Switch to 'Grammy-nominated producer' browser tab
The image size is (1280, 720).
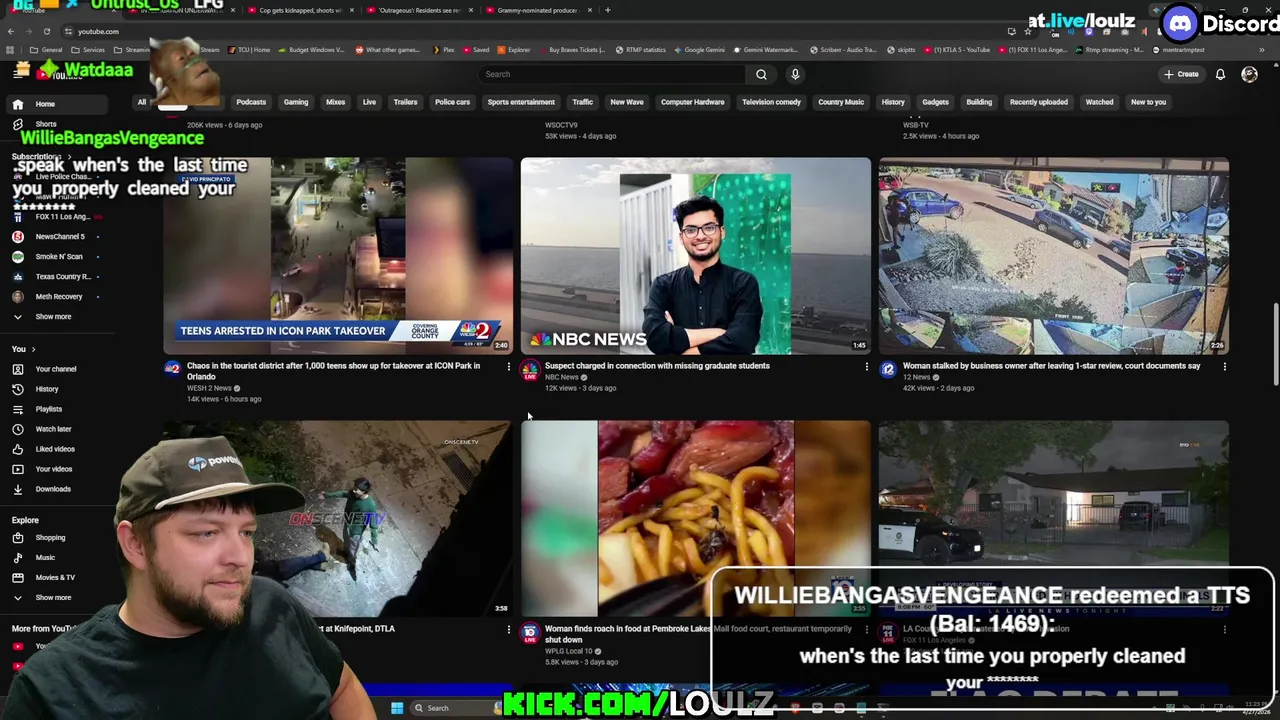coord(538,10)
